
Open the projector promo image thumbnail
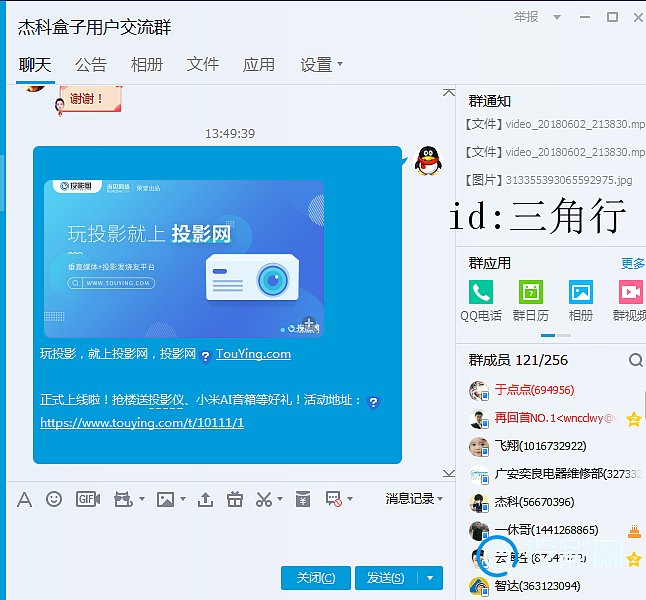(x=184, y=259)
